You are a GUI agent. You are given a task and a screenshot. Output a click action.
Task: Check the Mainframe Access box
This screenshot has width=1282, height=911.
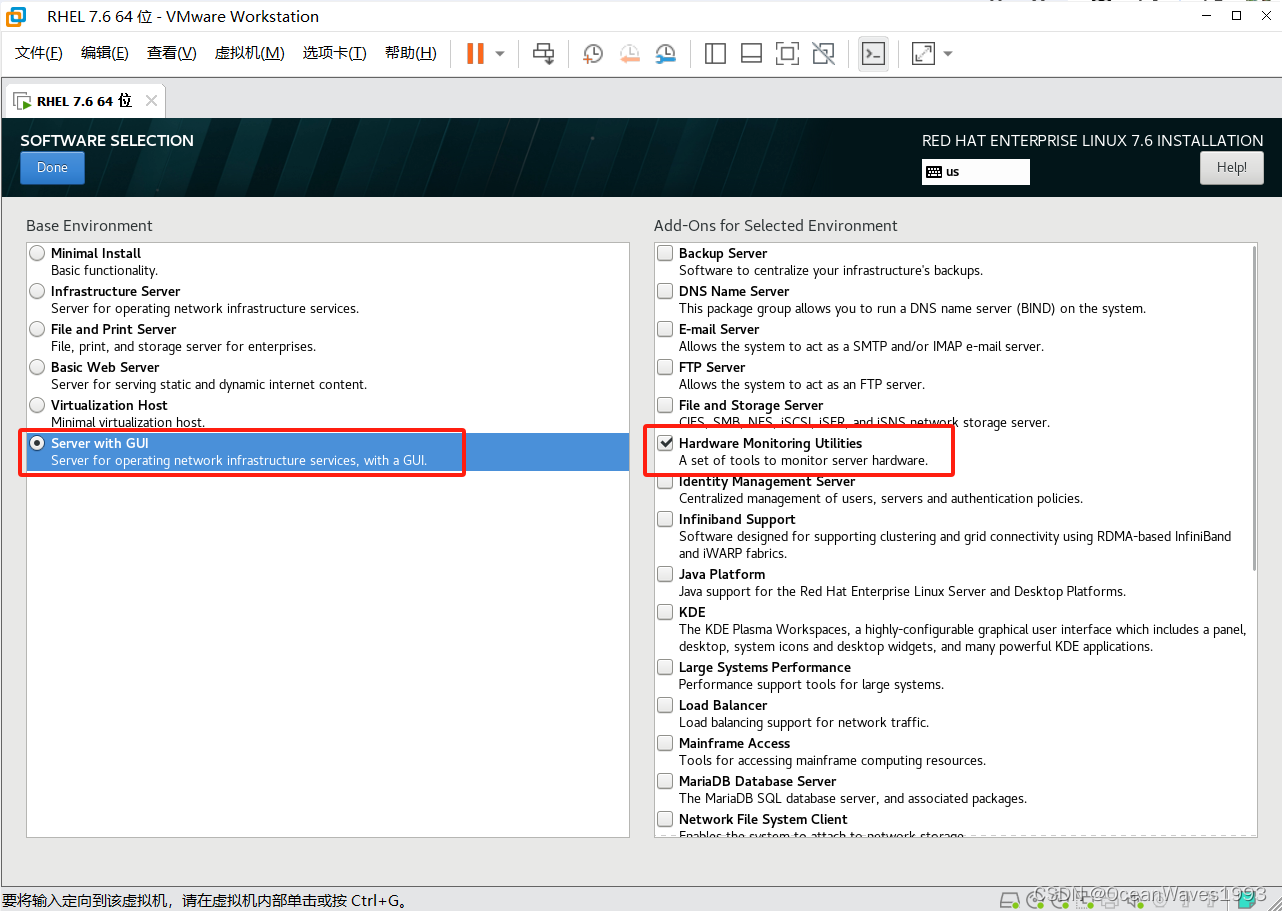[x=665, y=743]
